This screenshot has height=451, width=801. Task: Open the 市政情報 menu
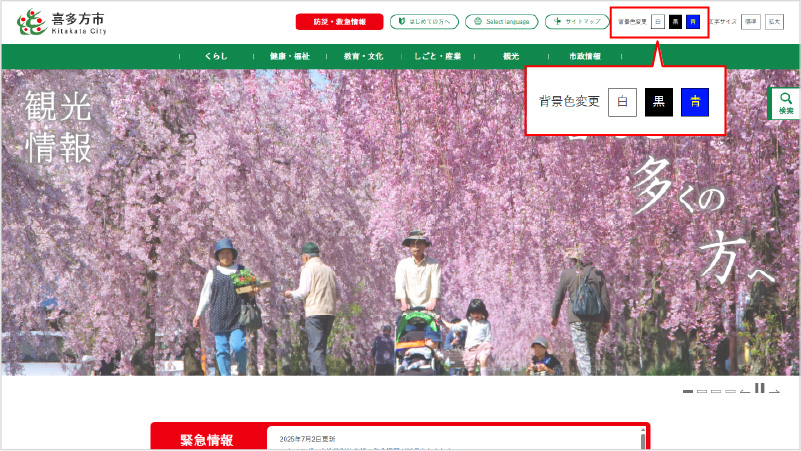[x=585, y=56]
